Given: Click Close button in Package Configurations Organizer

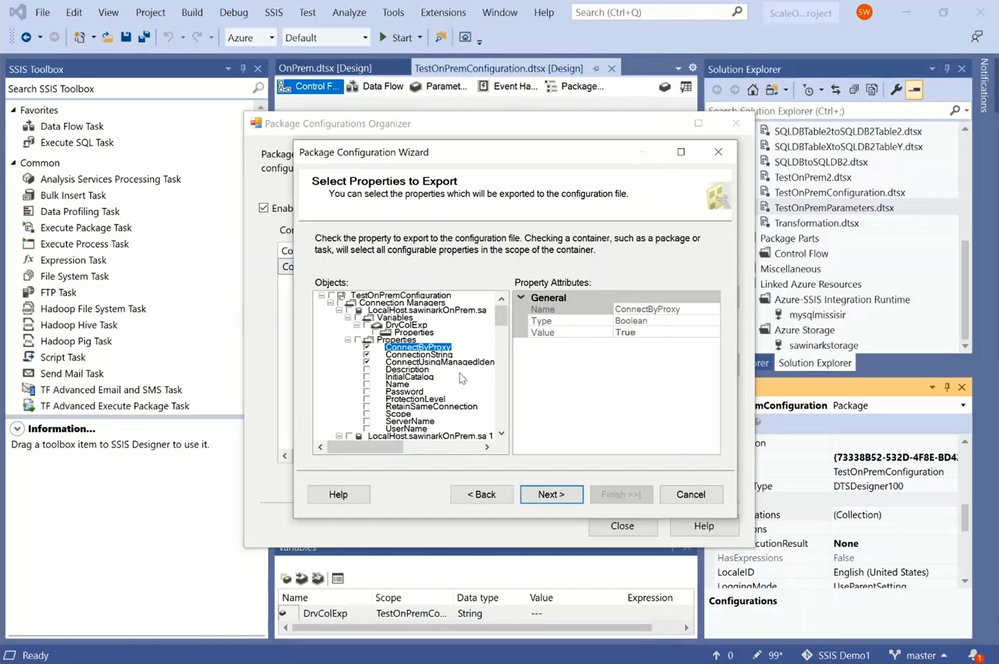Looking at the screenshot, I should [622, 526].
